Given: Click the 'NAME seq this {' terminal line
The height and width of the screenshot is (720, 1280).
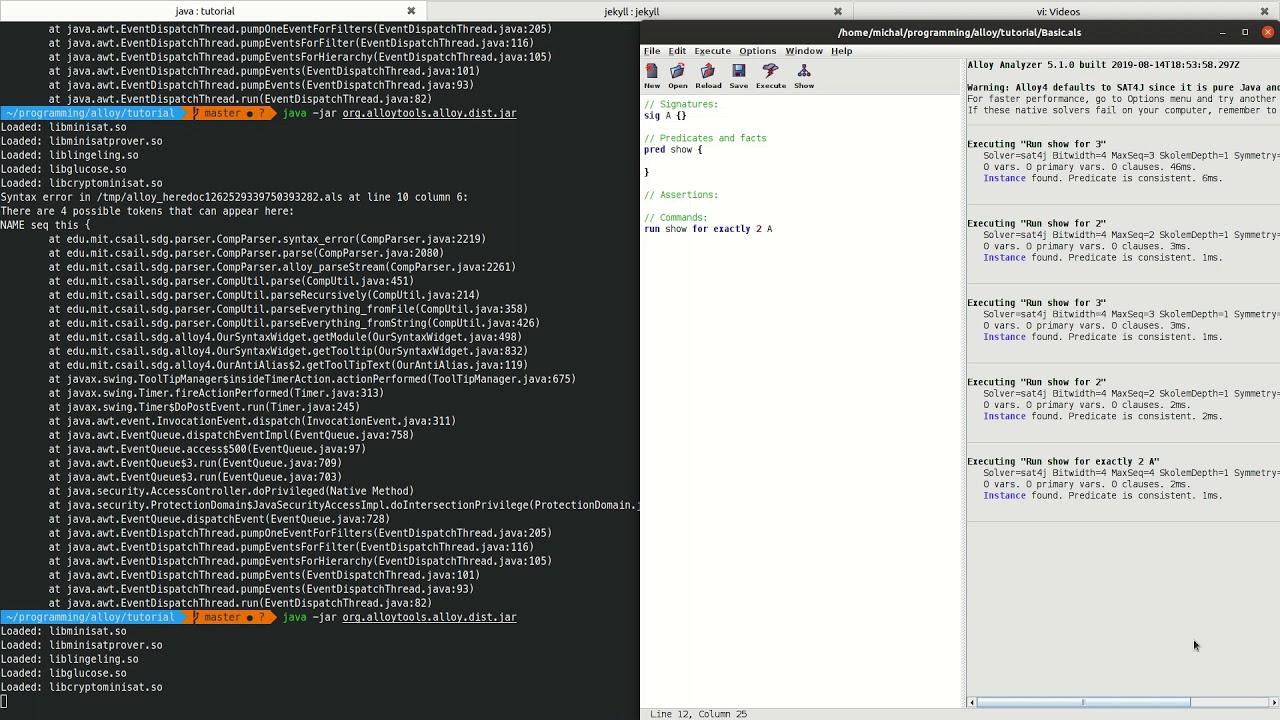Looking at the screenshot, I should (x=45, y=225).
